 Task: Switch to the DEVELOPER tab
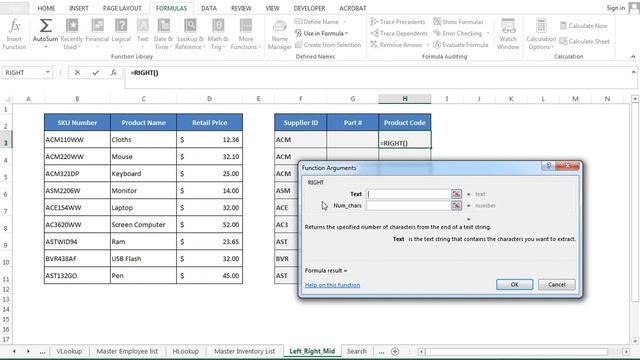tap(309, 8)
